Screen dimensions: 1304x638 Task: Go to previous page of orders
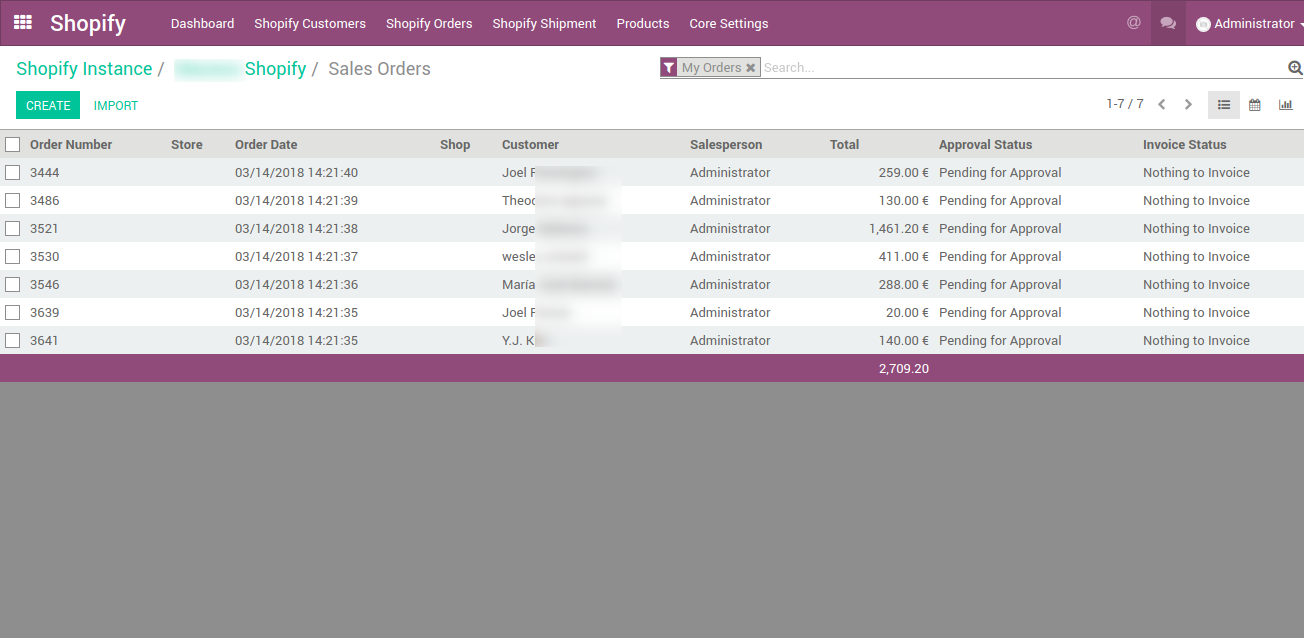pyautogui.click(x=1162, y=105)
